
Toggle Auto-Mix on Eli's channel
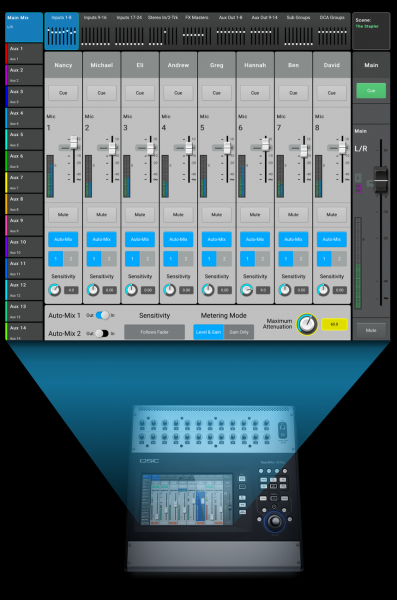click(140, 239)
